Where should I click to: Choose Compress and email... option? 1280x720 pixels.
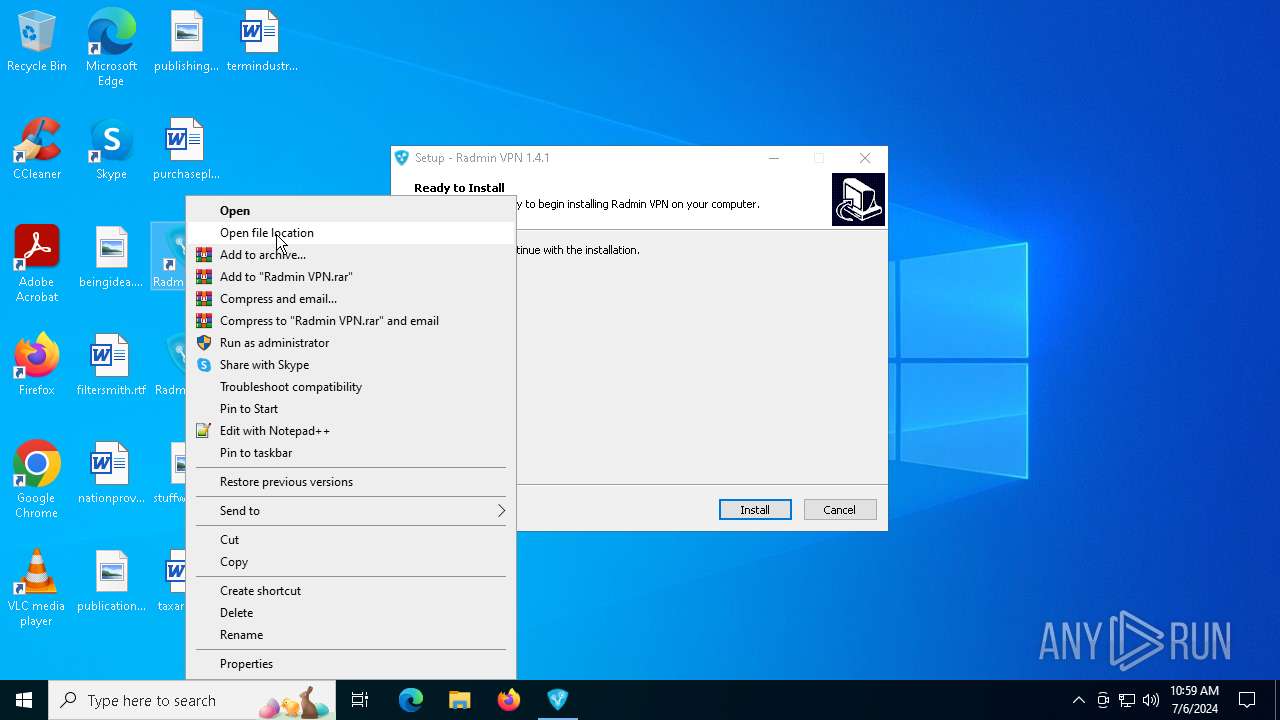pyautogui.click(x=351, y=299)
